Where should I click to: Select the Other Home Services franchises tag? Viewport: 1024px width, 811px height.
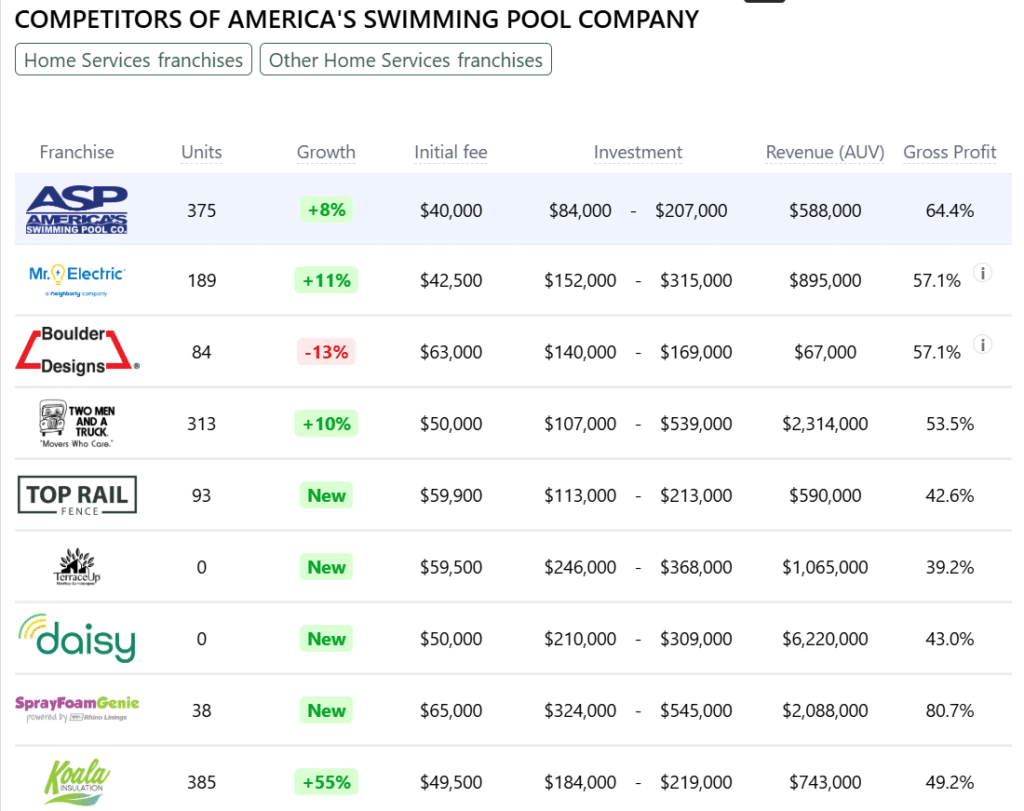tap(406, 59)
